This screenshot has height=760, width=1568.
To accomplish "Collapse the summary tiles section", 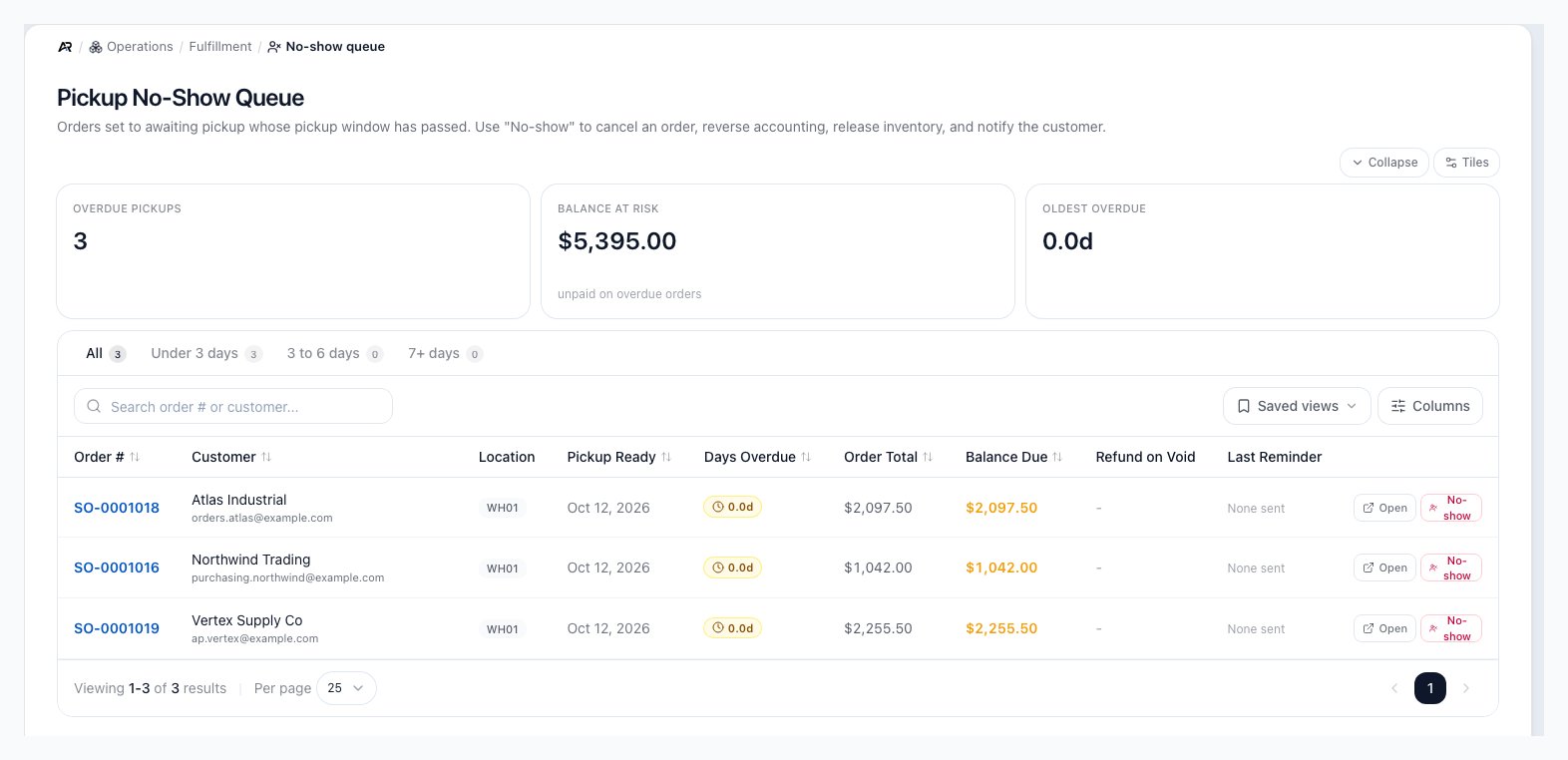I will click(x=1384, y=163).
